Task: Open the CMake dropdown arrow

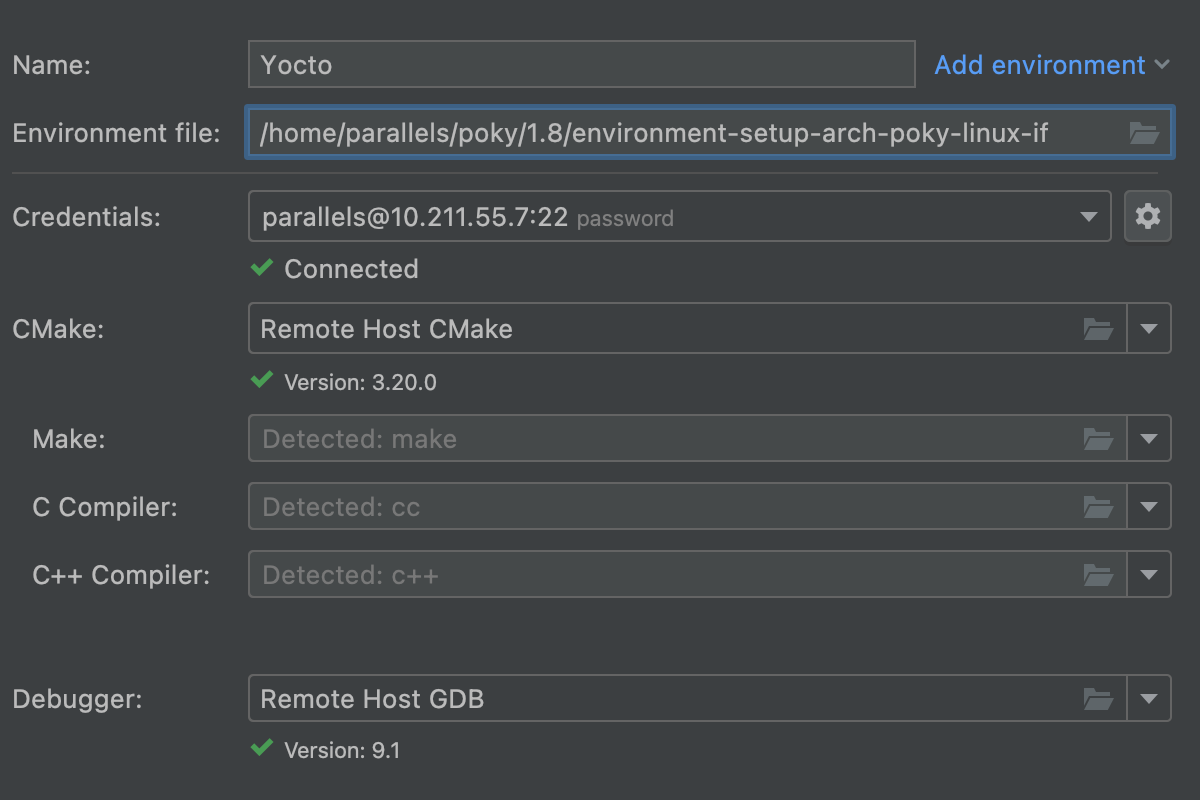Action: pos(1149,329)
